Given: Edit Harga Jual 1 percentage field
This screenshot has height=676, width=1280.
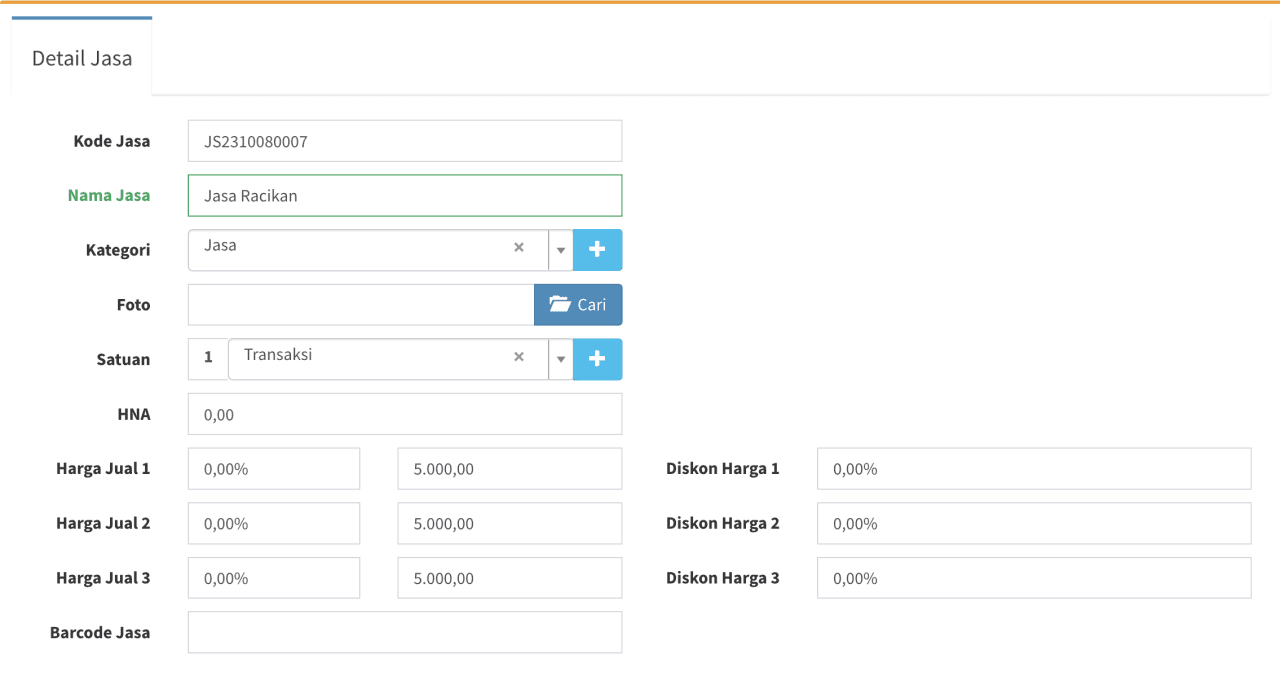Looking at the screenshot, I should [274, 469].
